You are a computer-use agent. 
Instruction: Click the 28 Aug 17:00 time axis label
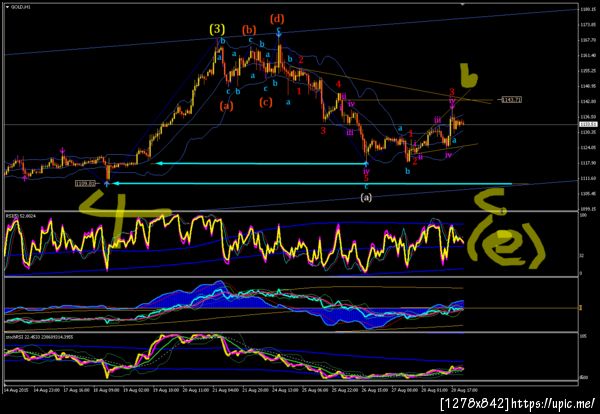click(464, 390)
